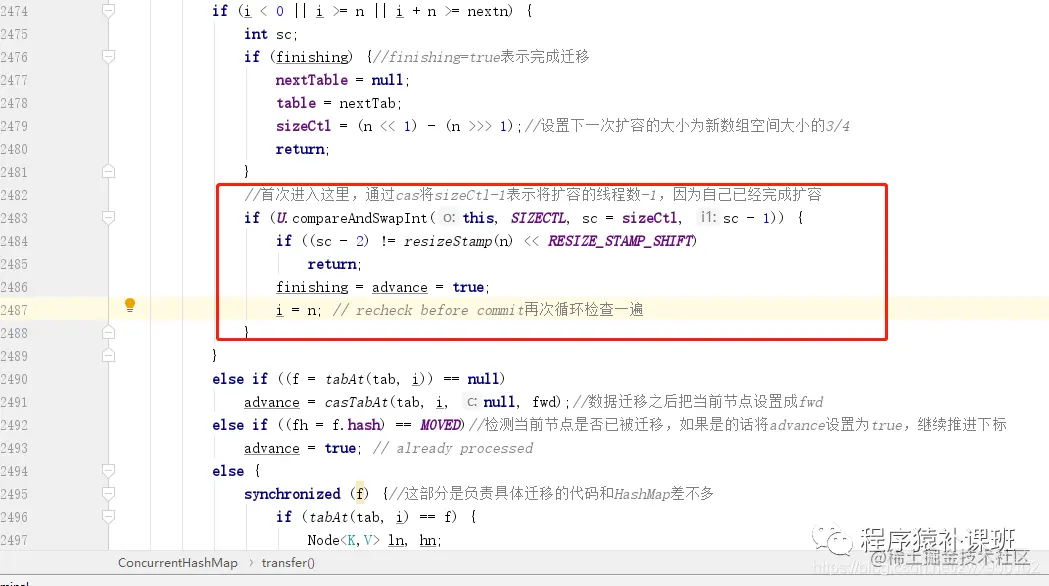Click the RESIZE_STAMP_SHIFT constant on line 2484
Image resolution: width=1049 pixels, height=586 pixels.
tap(621, 241)
